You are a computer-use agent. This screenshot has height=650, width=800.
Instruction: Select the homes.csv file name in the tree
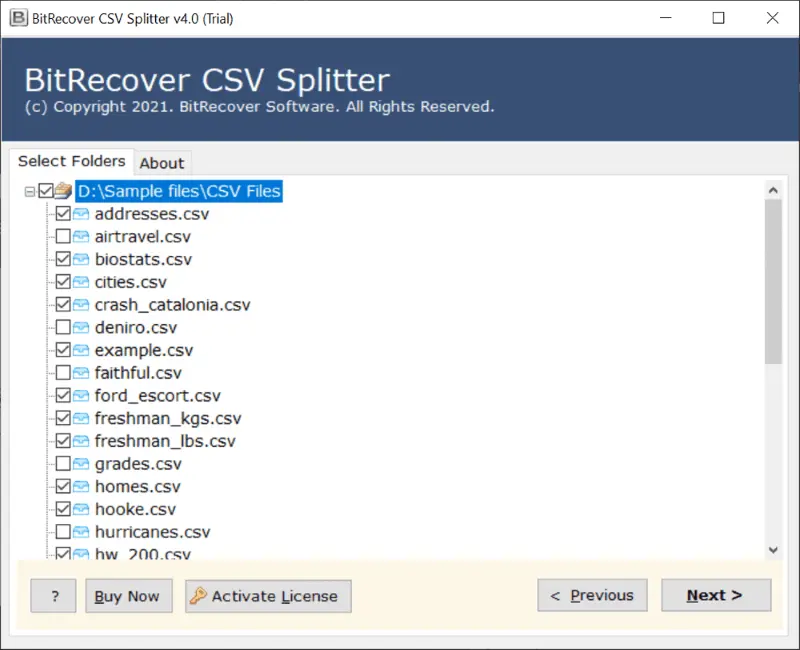pyautogui.click(x=137, y=487)
